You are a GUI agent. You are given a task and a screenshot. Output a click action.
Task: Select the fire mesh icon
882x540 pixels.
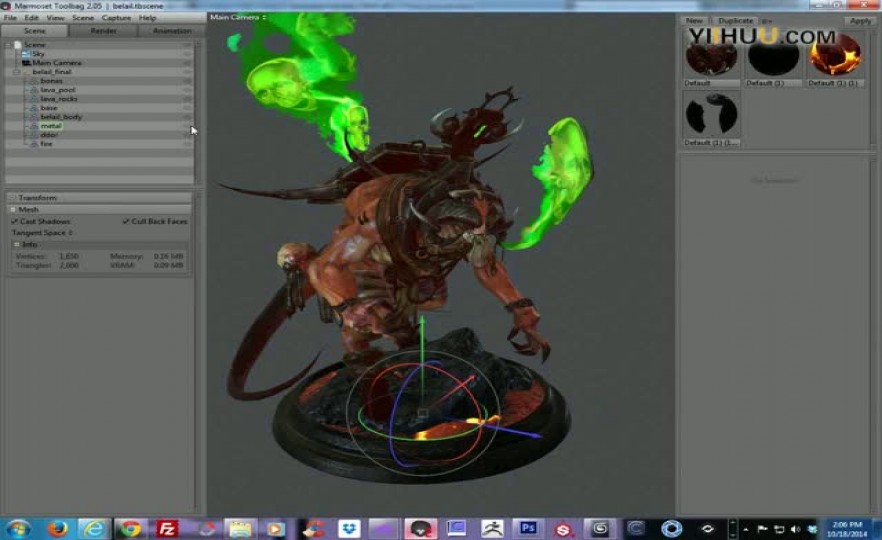pyautogui.click(x=34, y=144)
